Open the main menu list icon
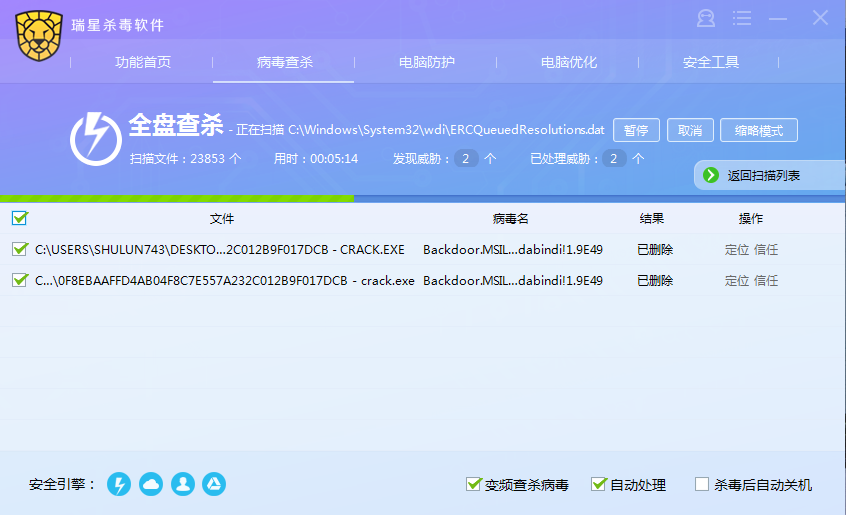Viewport: 846px width, 515px height. pyautogui.click(x=742, y=18)
